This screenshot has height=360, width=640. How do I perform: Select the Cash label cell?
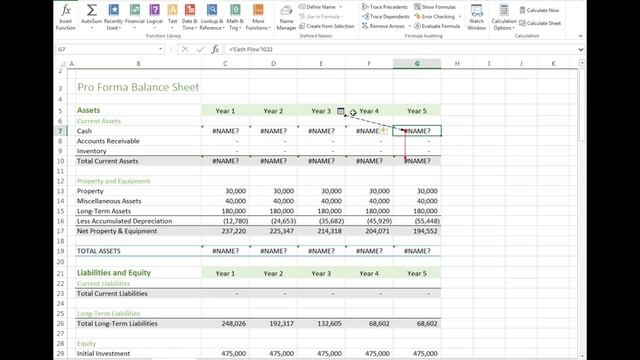[138, 131]
